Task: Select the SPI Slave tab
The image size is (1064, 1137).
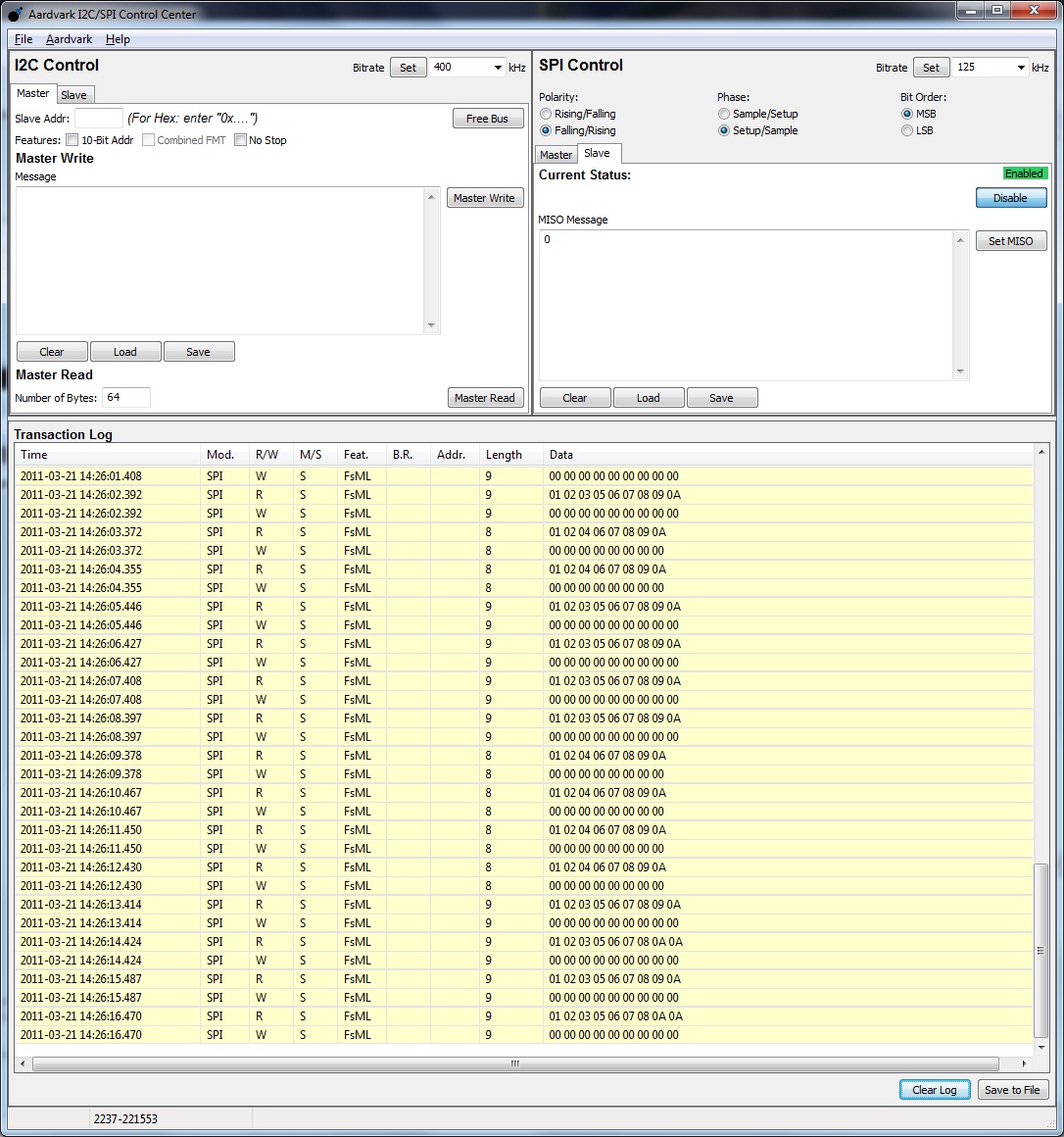Action: coord(598,153)
